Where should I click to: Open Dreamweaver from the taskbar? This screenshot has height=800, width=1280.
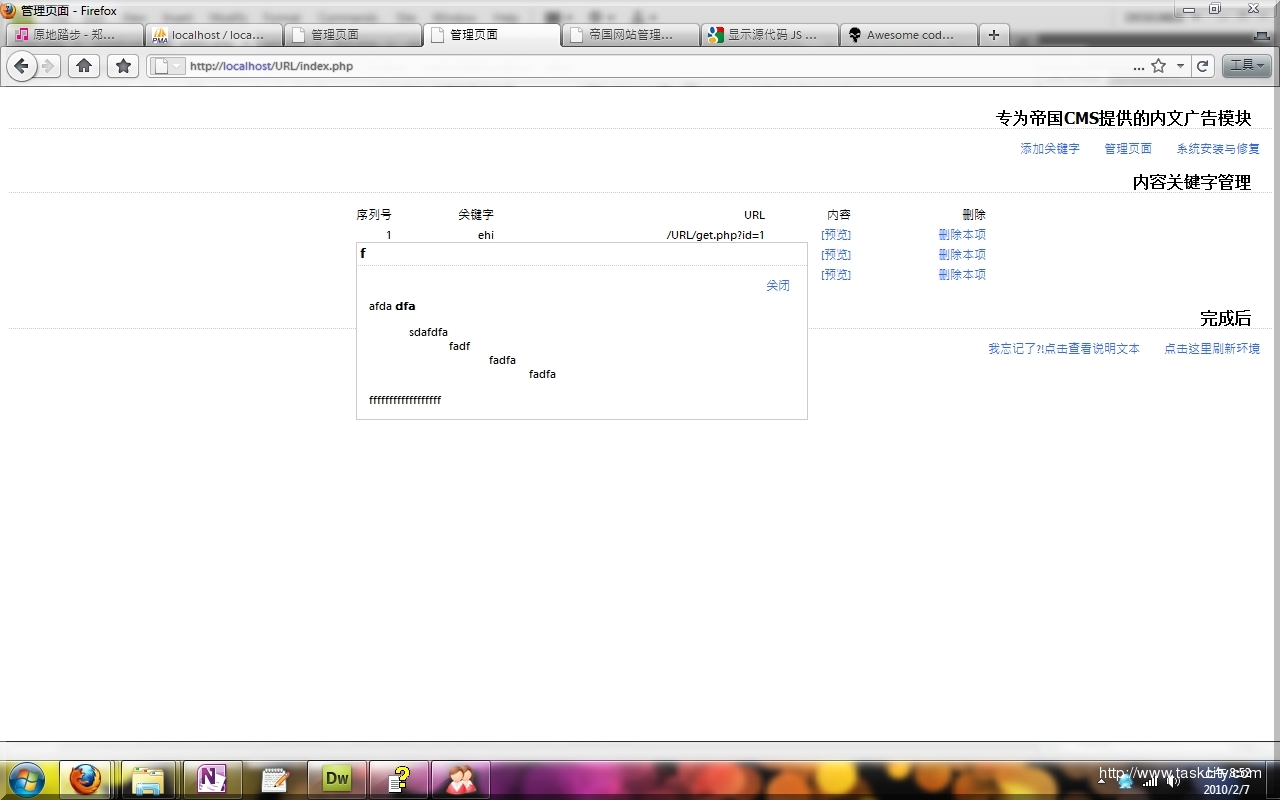[337, 779]
